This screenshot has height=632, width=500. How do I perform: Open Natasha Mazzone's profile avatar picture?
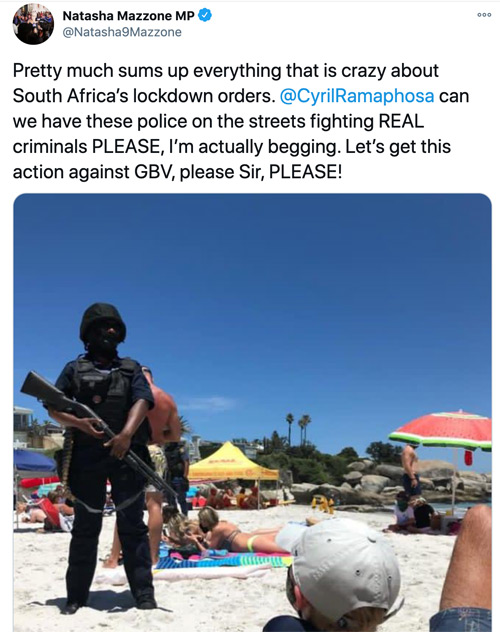pyautogui.click(x=33, y=24)
